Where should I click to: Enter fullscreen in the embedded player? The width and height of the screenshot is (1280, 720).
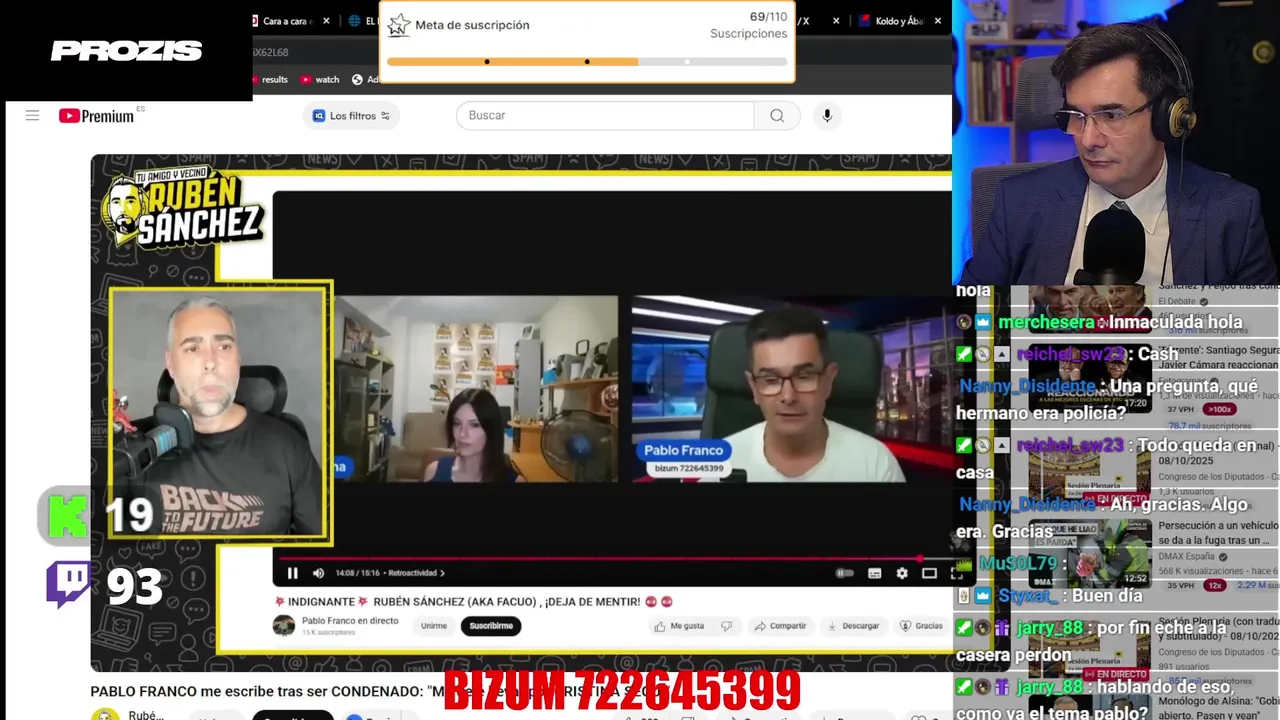tap(956, 573)
